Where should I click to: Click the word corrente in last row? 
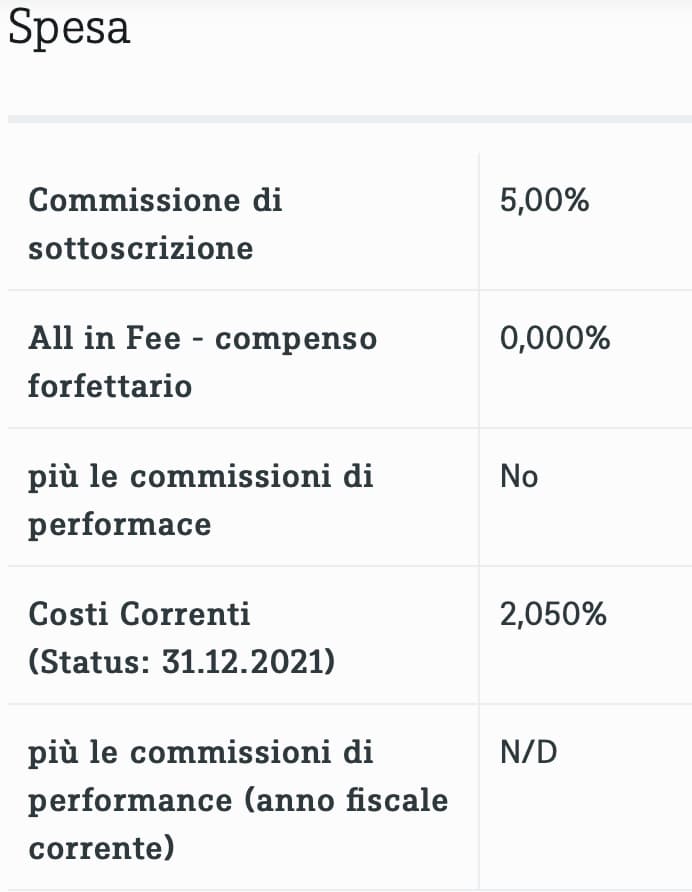101,848
